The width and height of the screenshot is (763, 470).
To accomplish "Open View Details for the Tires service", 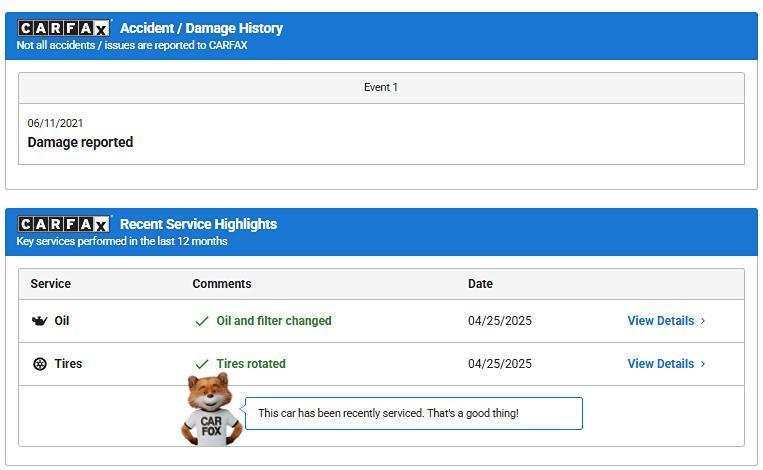I will (x=666, y=363).
